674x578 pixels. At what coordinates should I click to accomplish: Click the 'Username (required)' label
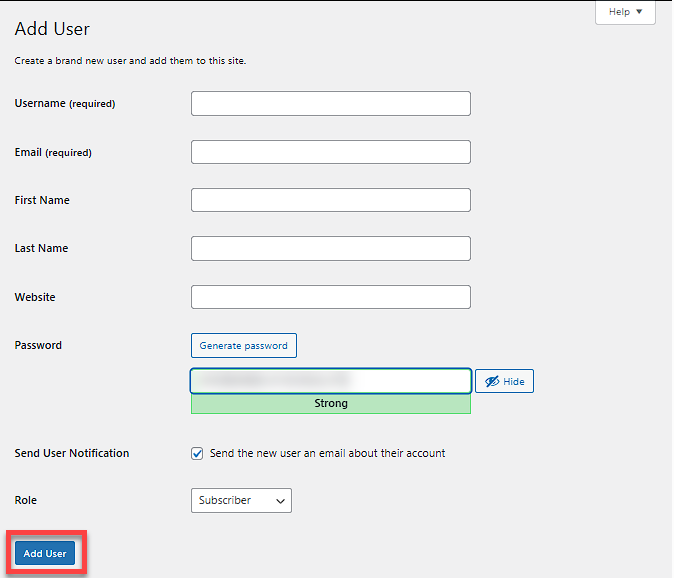coord(65,104)
